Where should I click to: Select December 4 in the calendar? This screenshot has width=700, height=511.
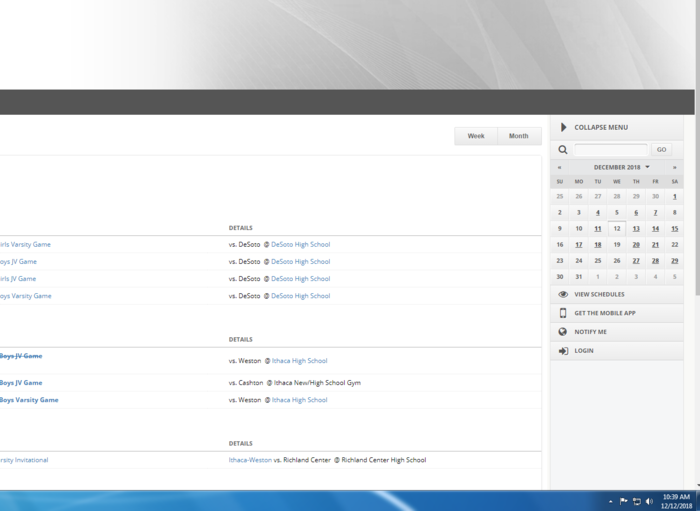click(598, 212)
